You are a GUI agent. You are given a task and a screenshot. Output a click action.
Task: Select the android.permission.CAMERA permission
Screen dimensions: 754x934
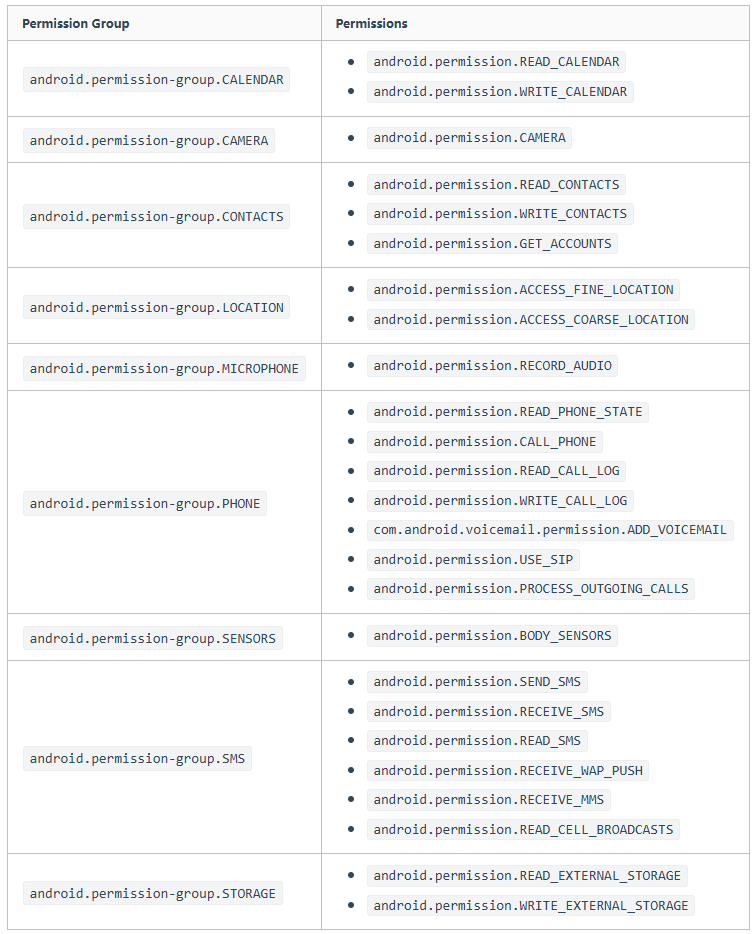point(469,138)
